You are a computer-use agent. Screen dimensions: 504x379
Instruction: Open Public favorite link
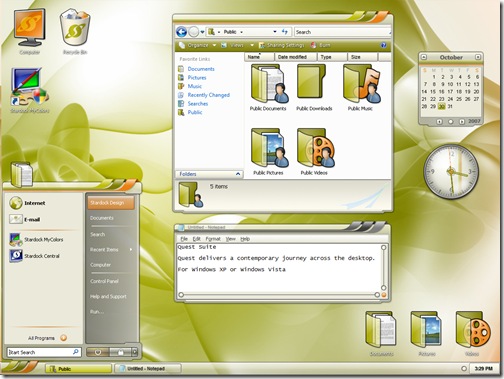(x=195, y=112)
